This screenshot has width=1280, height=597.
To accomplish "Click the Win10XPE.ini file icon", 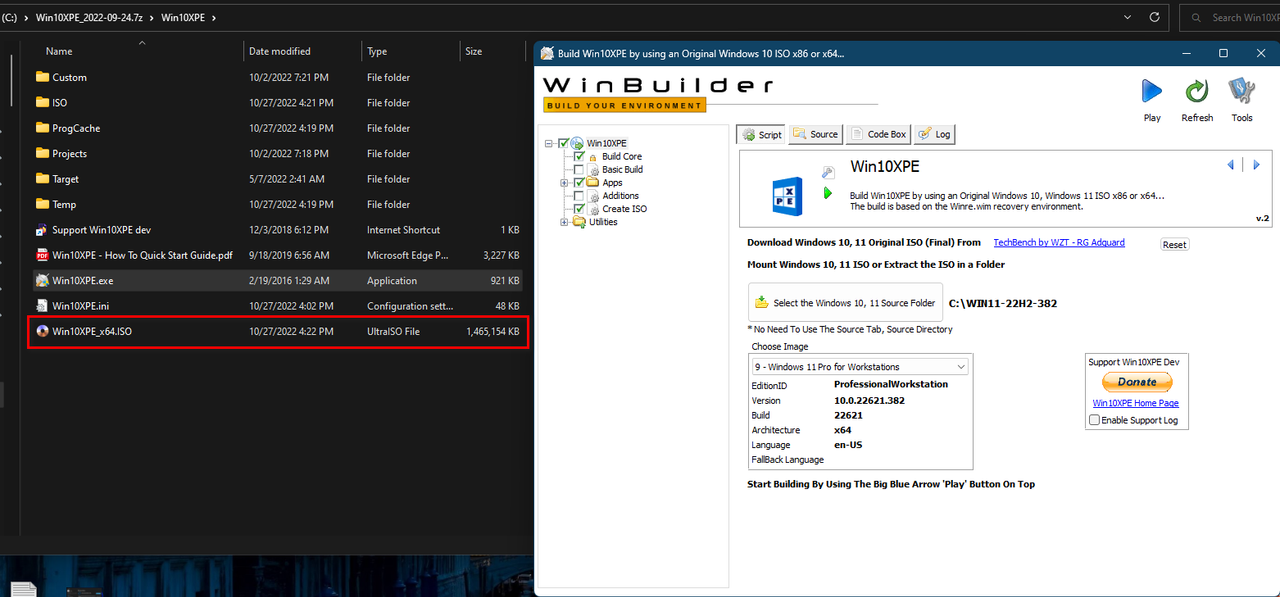I will click(42, 306).
